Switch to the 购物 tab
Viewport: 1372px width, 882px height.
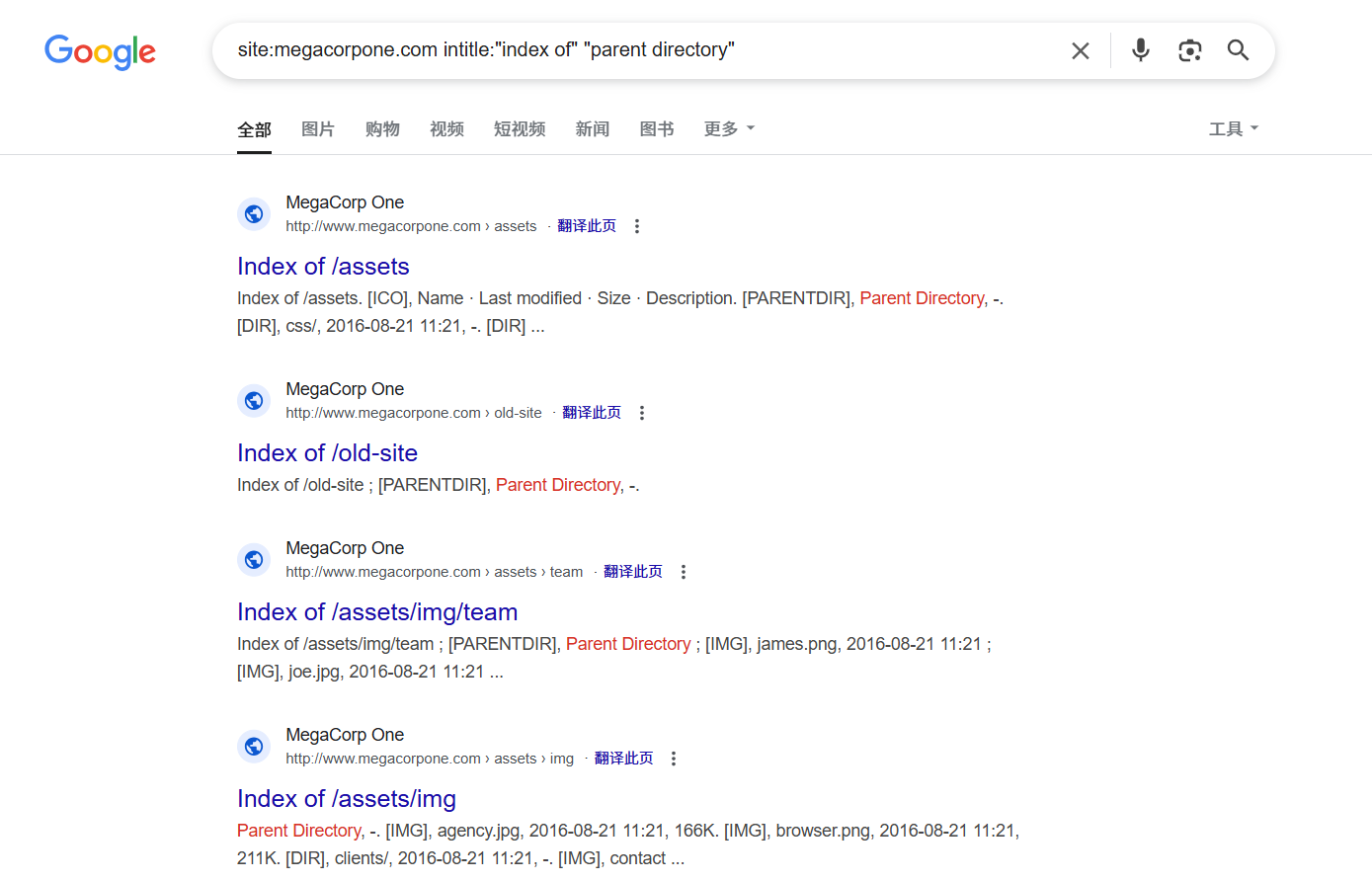(x=382, y=129)
